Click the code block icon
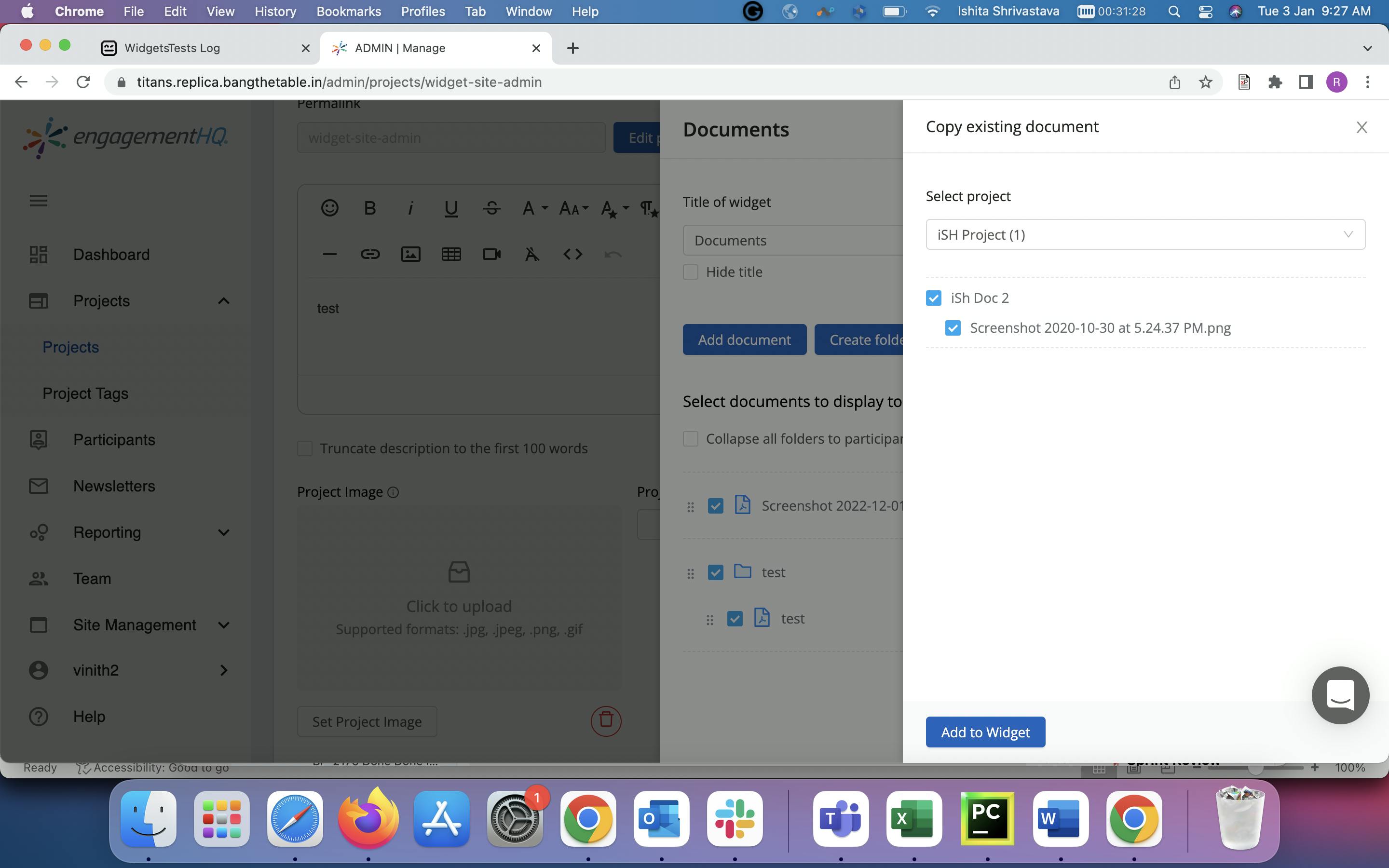The image size is (1389, 868). point(571,253)
